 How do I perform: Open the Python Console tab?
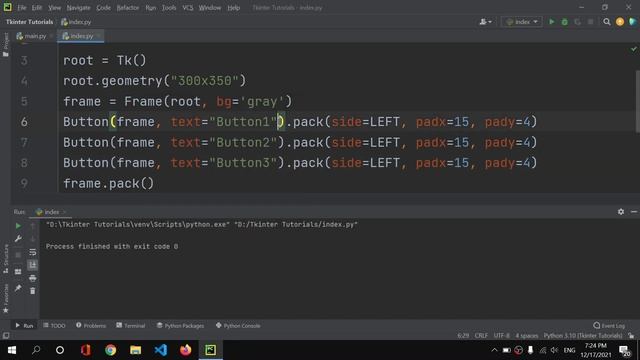tap(238, 325)
